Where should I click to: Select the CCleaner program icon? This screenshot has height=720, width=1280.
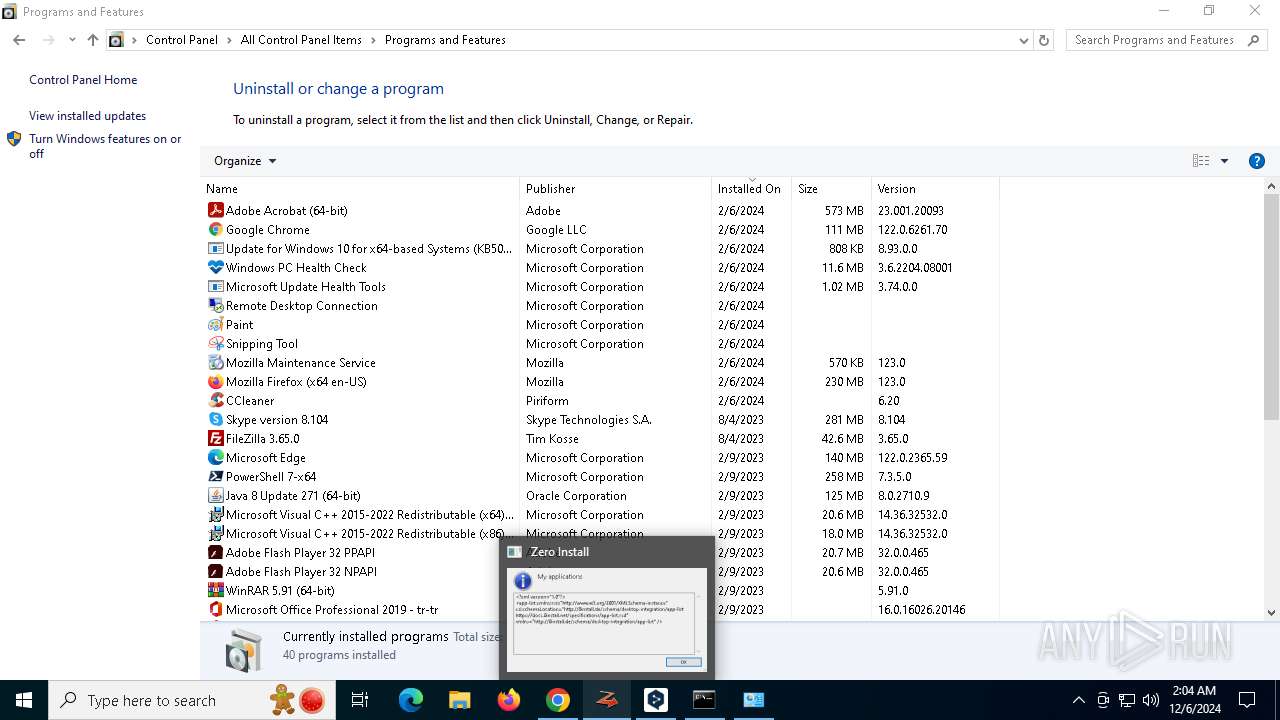215,400
